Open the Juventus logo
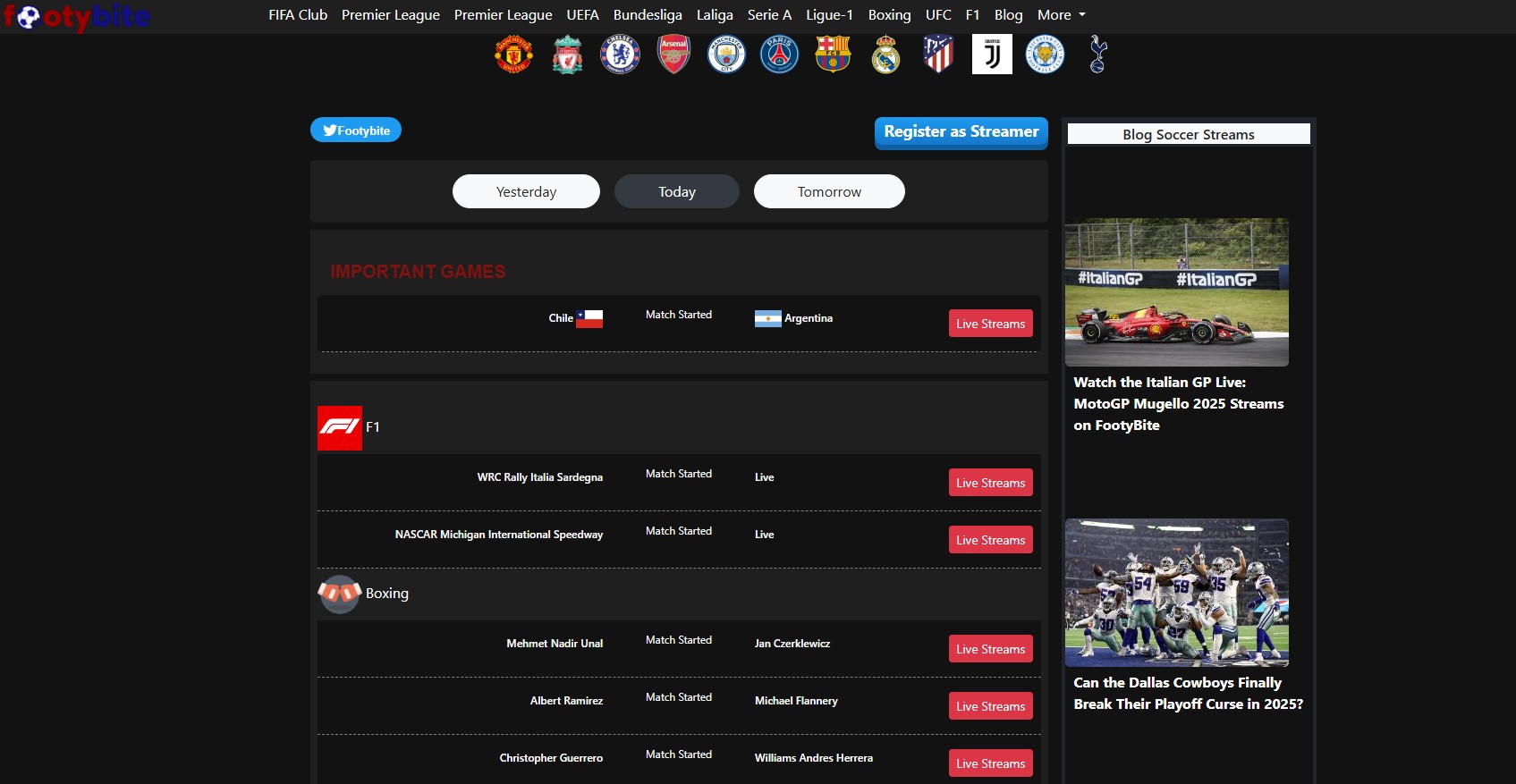Screen dimensions: 1516x784 (992, 55)
